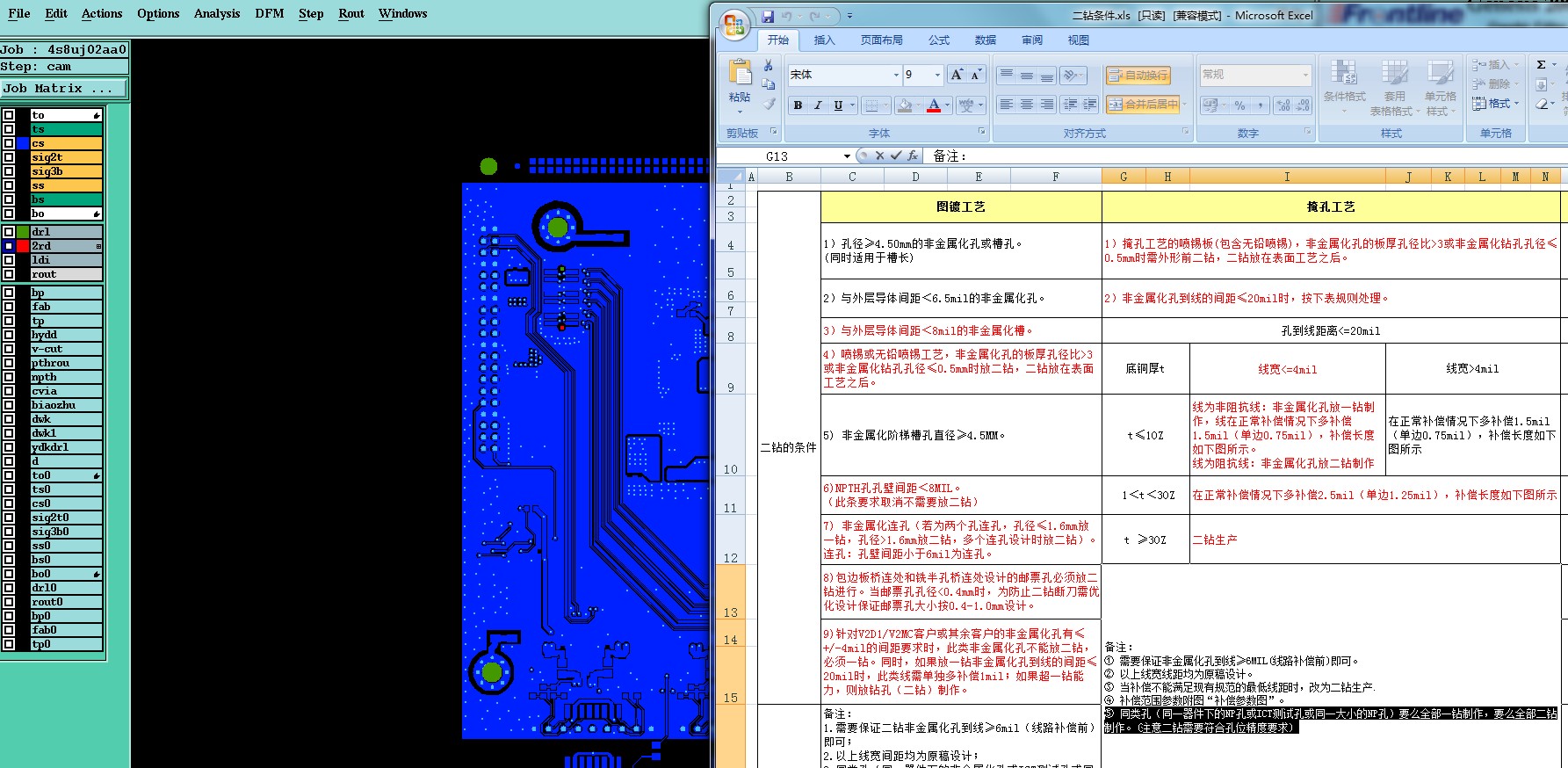Image resolution: width=1568 pixels, height=768 pixels.
Task: Align text left in cell
Action: [x=1007, y=105]
